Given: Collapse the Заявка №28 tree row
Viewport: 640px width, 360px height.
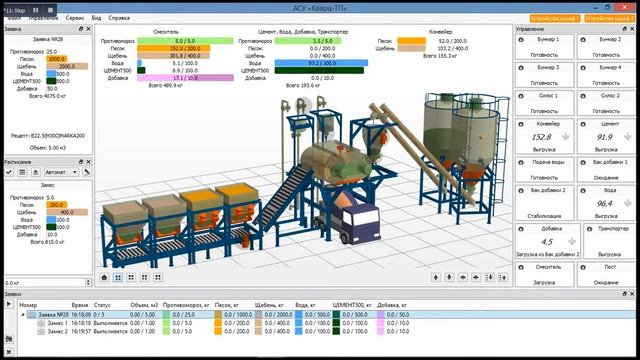Looking at the screenshot, I should pos(23,315).
